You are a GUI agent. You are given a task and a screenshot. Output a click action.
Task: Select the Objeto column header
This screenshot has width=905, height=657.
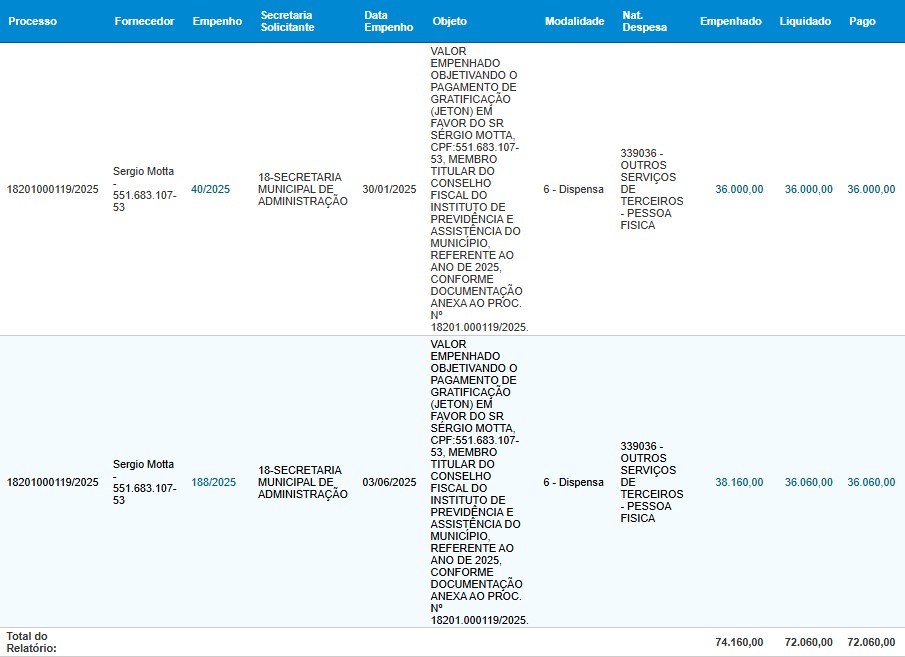coord(449,21)
